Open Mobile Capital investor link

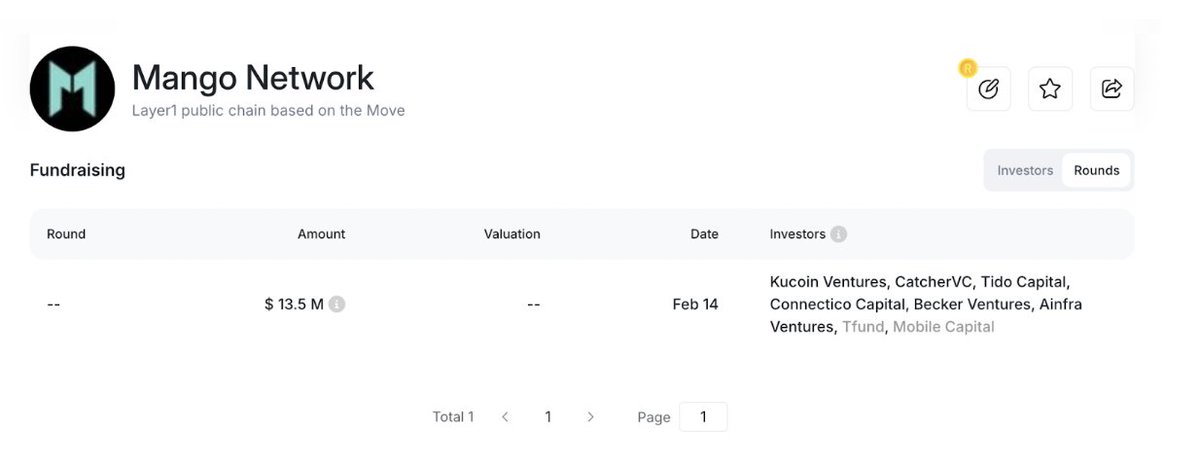click(x=943, y=327)
